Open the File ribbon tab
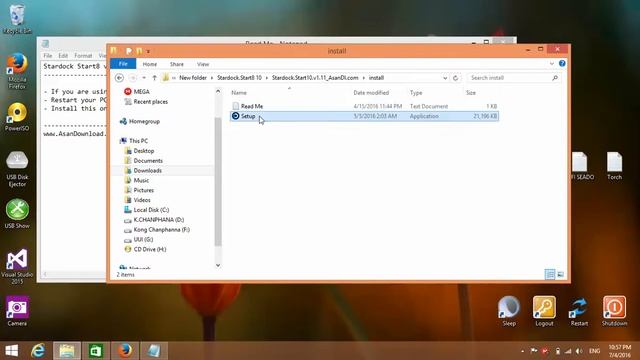Image resolution: width=640 pixels, height=360 pixels. pos(123,64)
